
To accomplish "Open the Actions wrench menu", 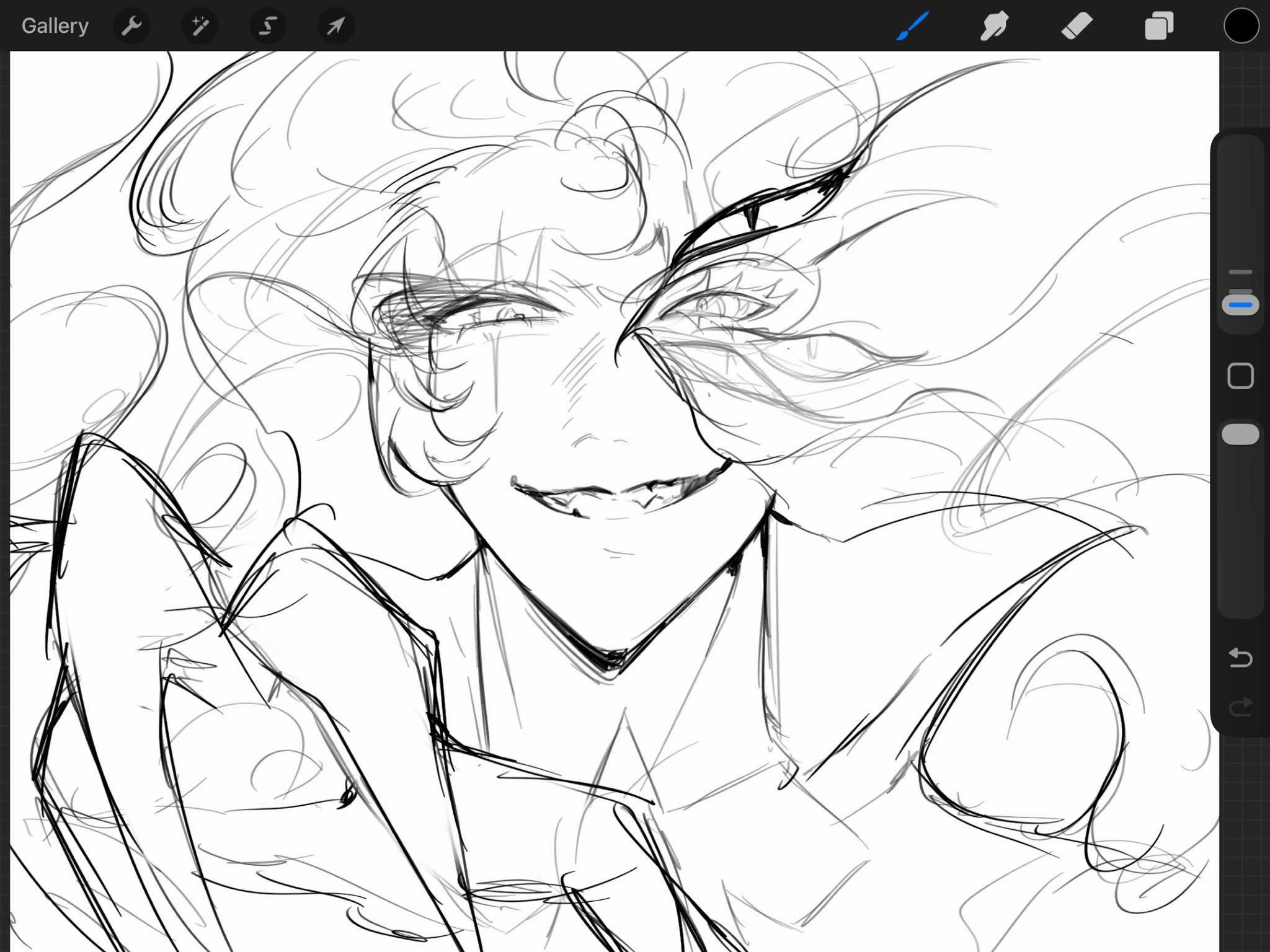I will 131,26.
